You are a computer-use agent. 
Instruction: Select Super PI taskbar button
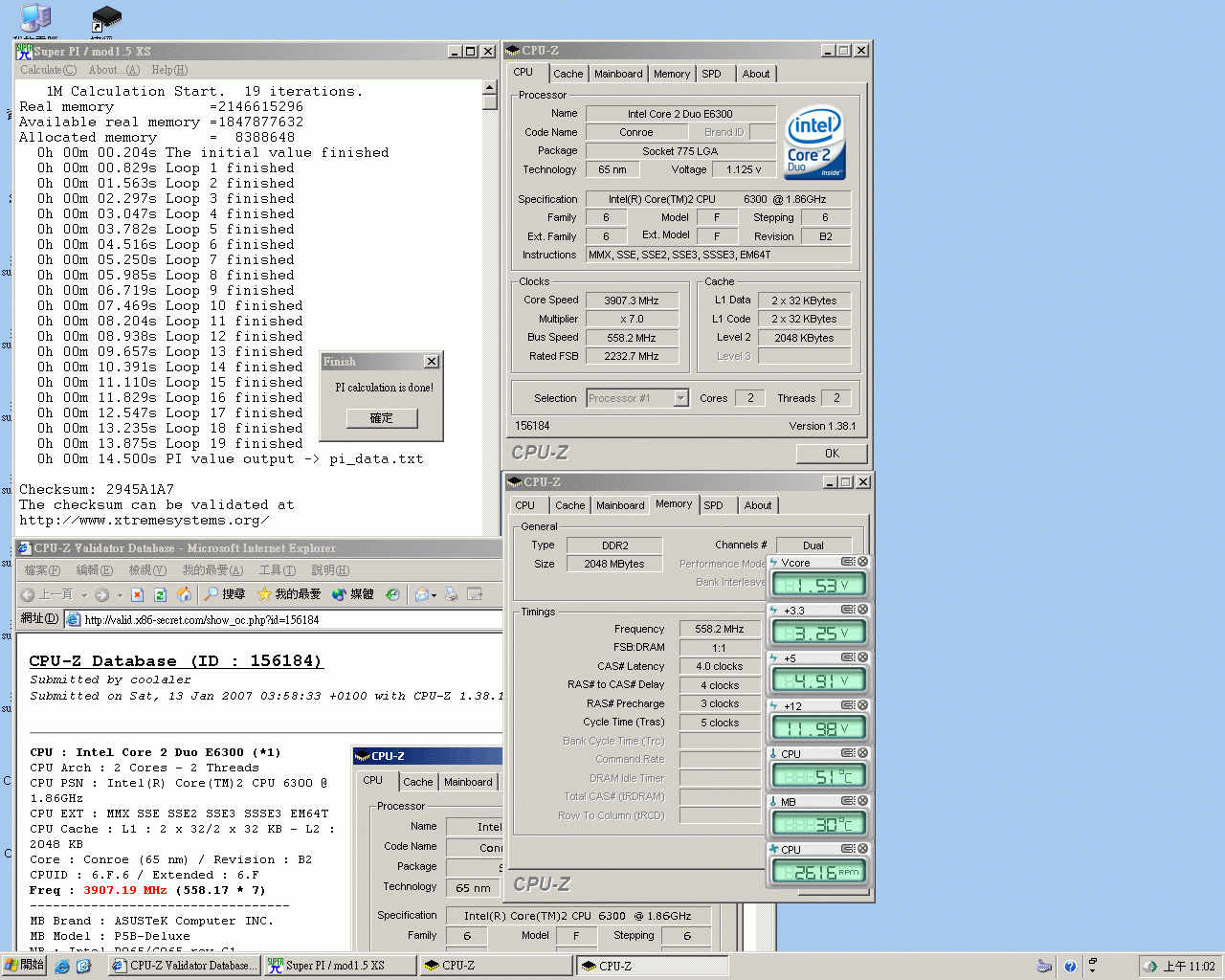[x=339, y=966]
